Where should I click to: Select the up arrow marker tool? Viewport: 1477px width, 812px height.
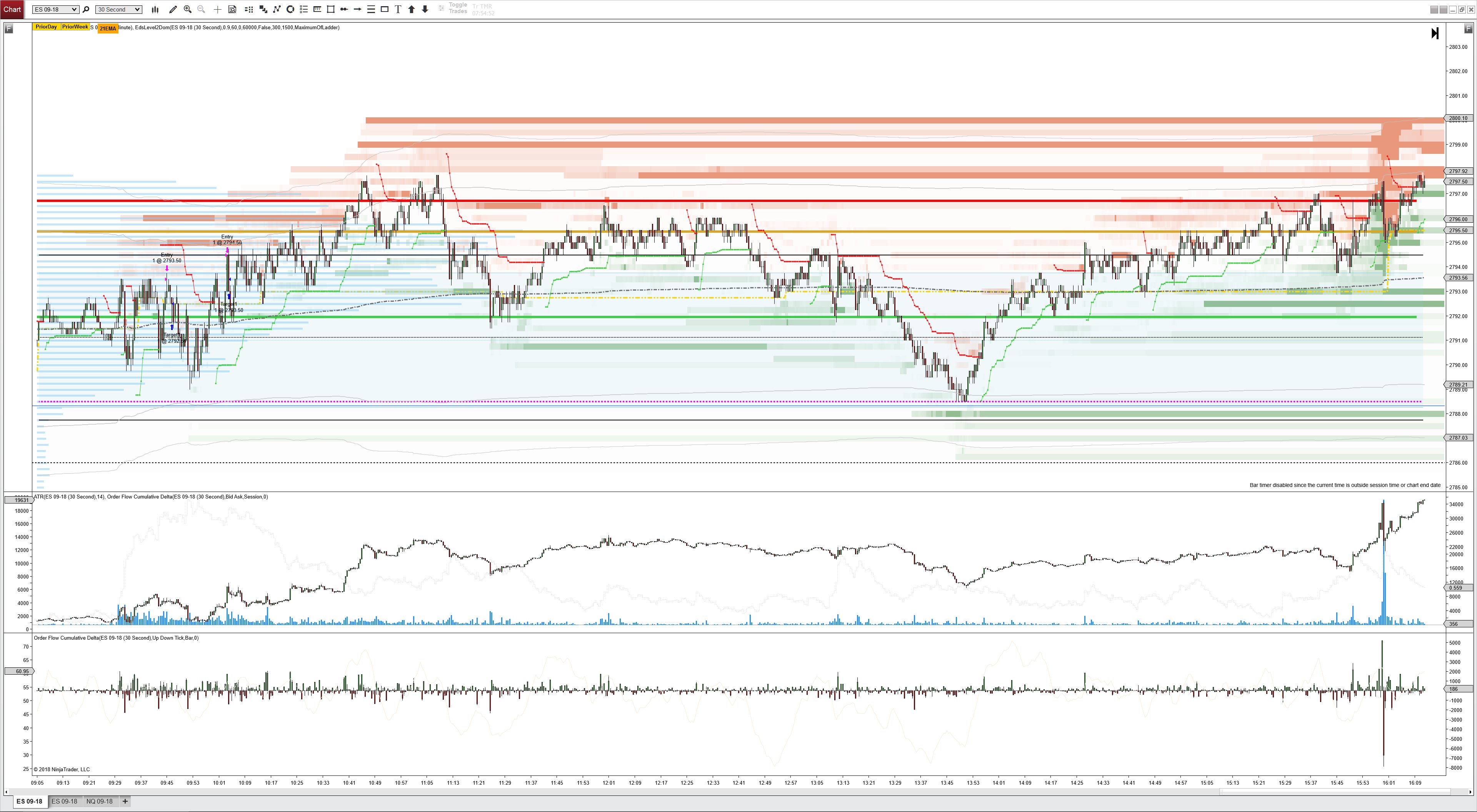[412, 9]
